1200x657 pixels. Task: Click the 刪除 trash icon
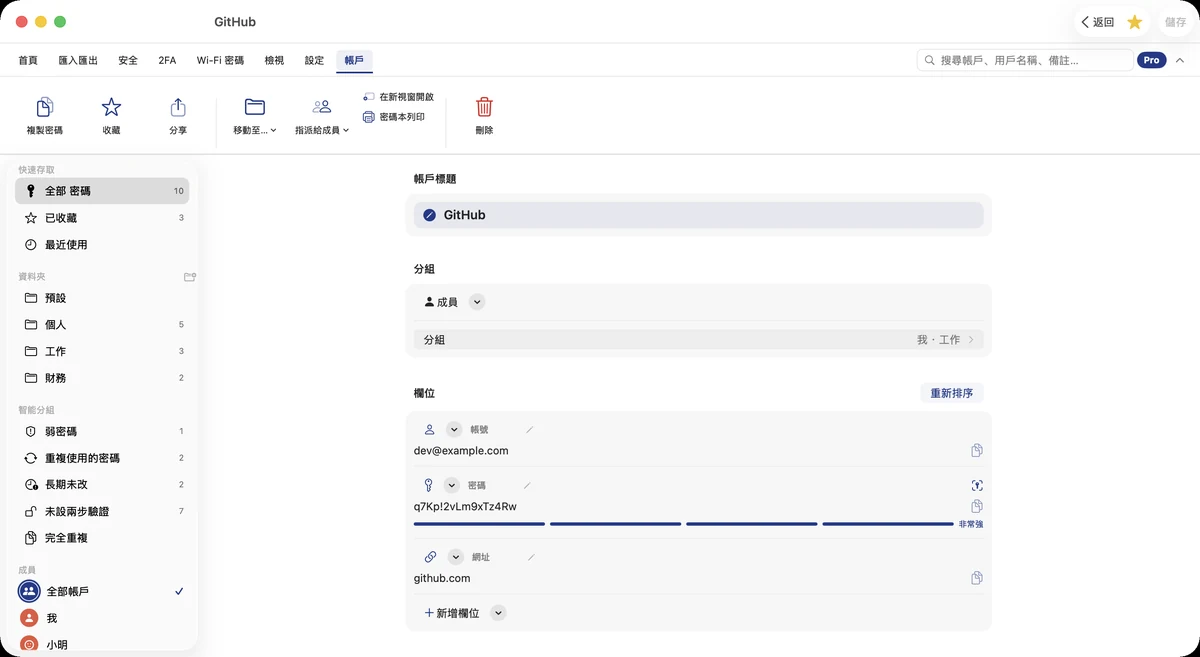pos(484,108)
